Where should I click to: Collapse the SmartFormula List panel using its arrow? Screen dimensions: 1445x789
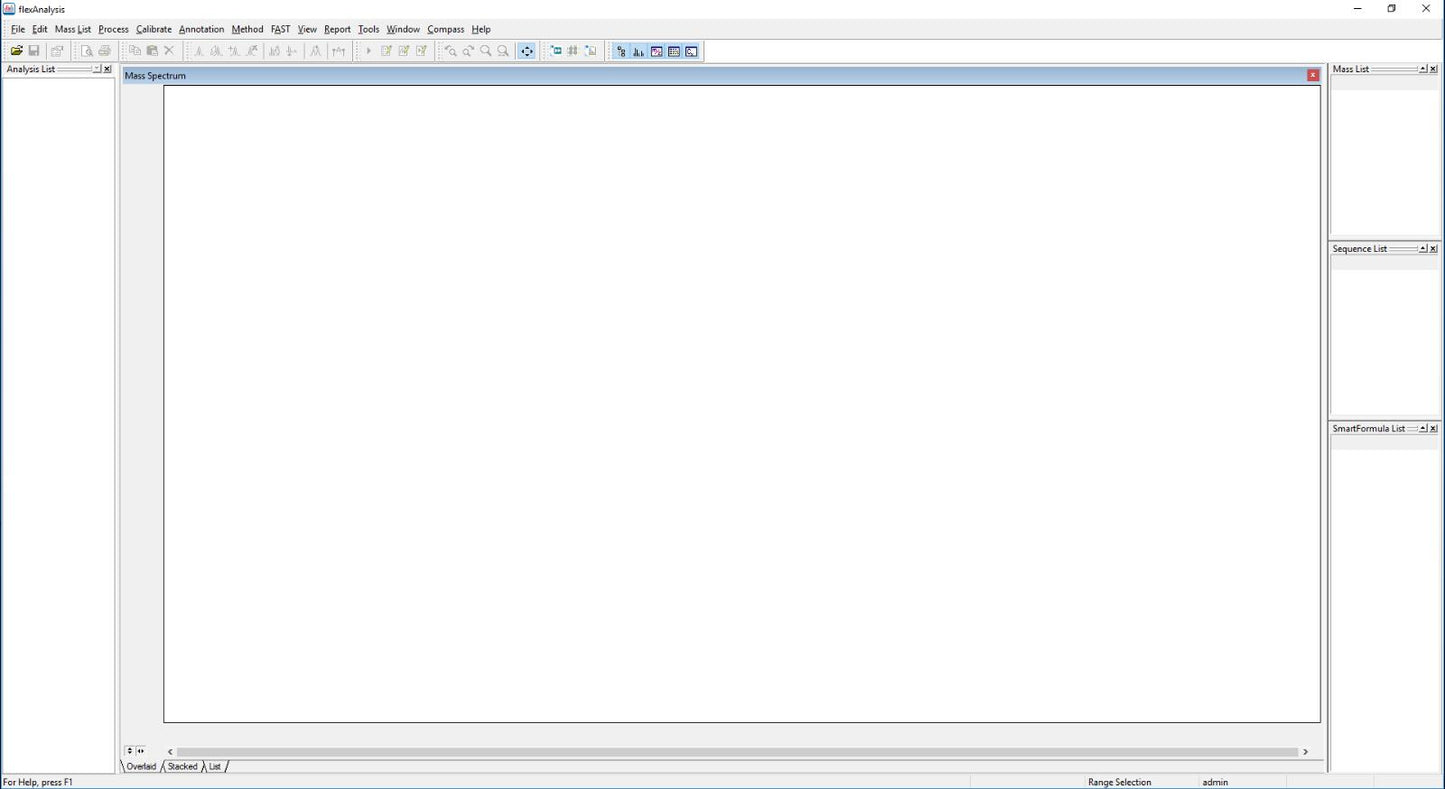[x=1422, y=429]
